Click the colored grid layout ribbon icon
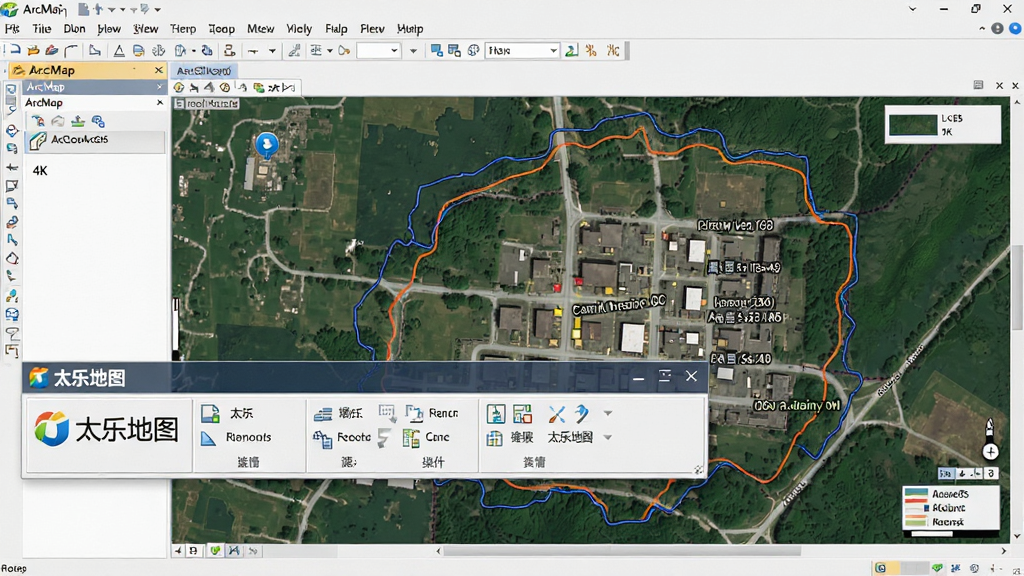This screenshot has height=576, width=1024. point(522,413)
